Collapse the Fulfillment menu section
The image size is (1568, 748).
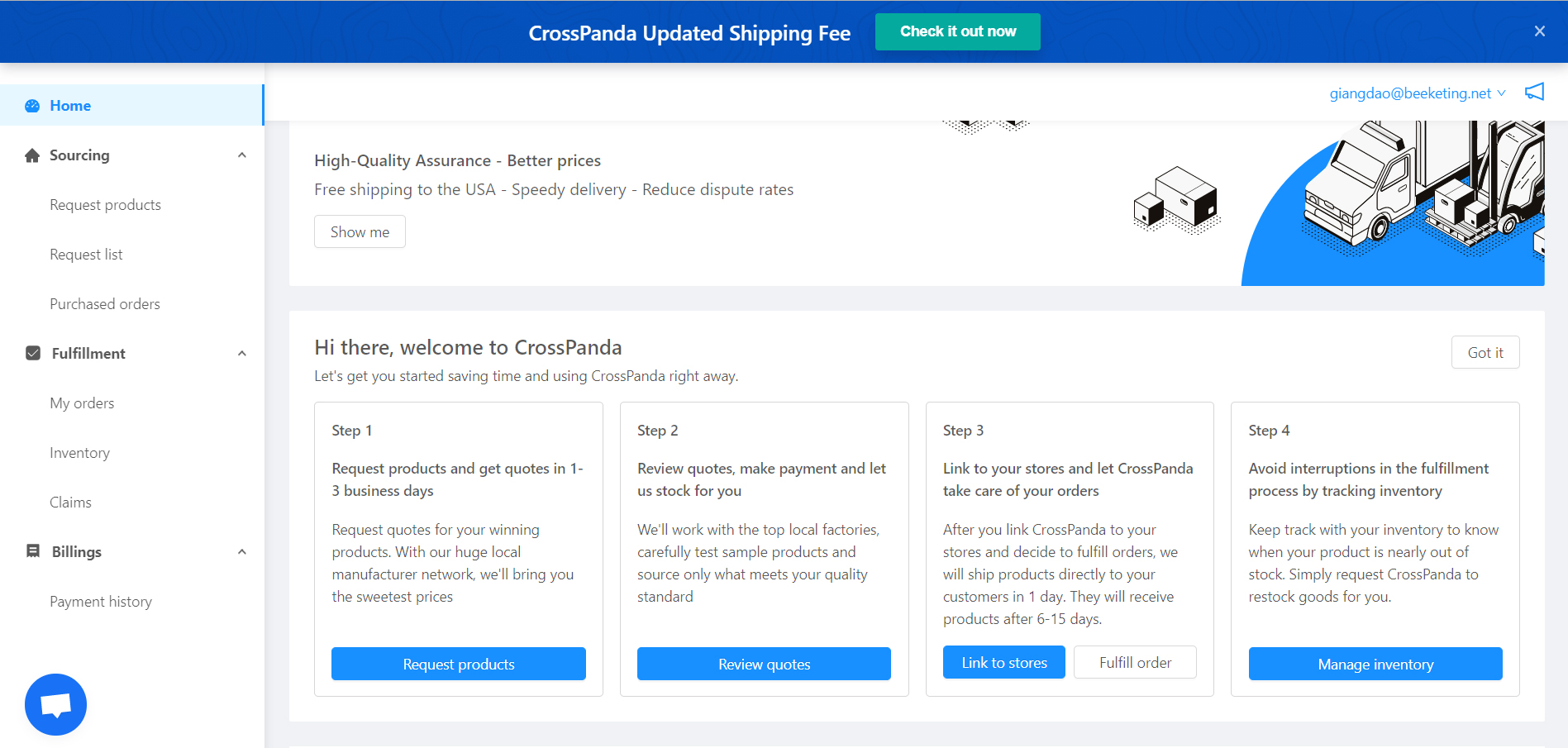tap(242, 354)
